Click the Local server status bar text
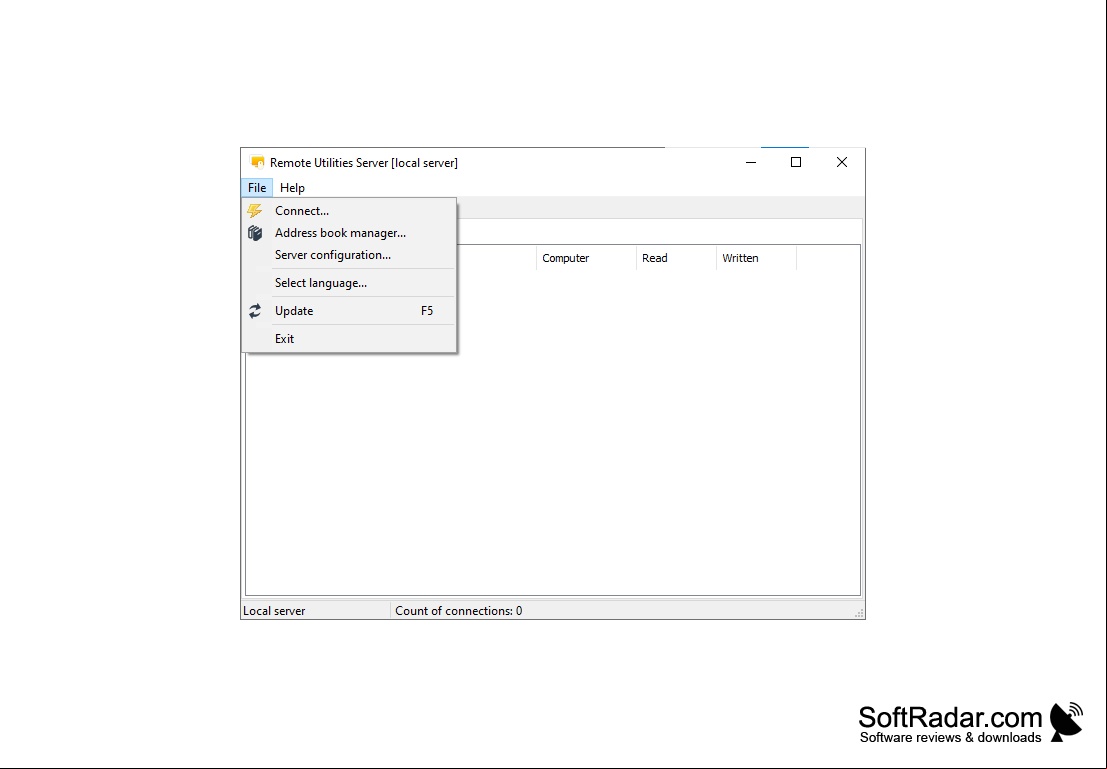 (x=274, y=611)
